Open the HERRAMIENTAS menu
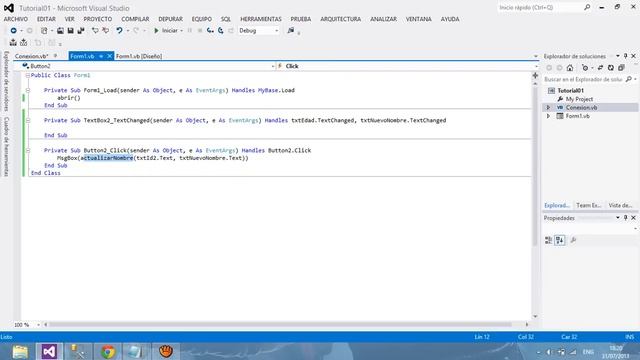This screenshot has height=360, width=640. 261,19
